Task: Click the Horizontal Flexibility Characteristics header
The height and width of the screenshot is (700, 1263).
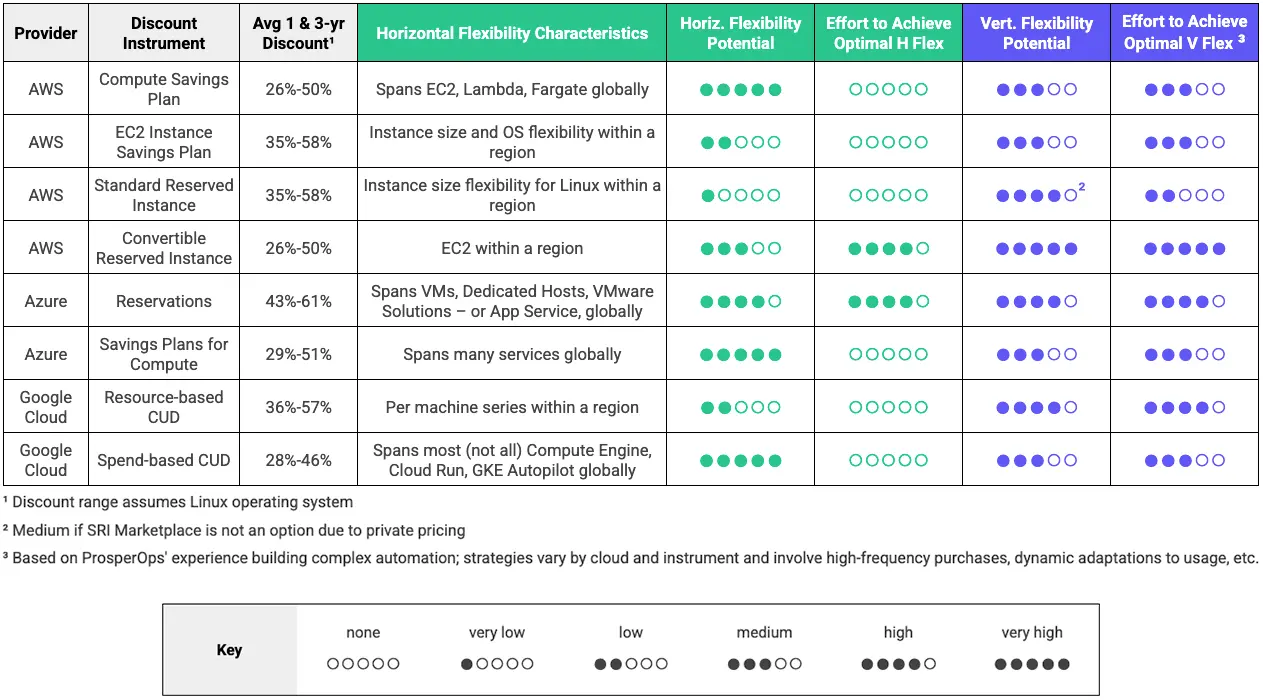Action: coord(512,33)
